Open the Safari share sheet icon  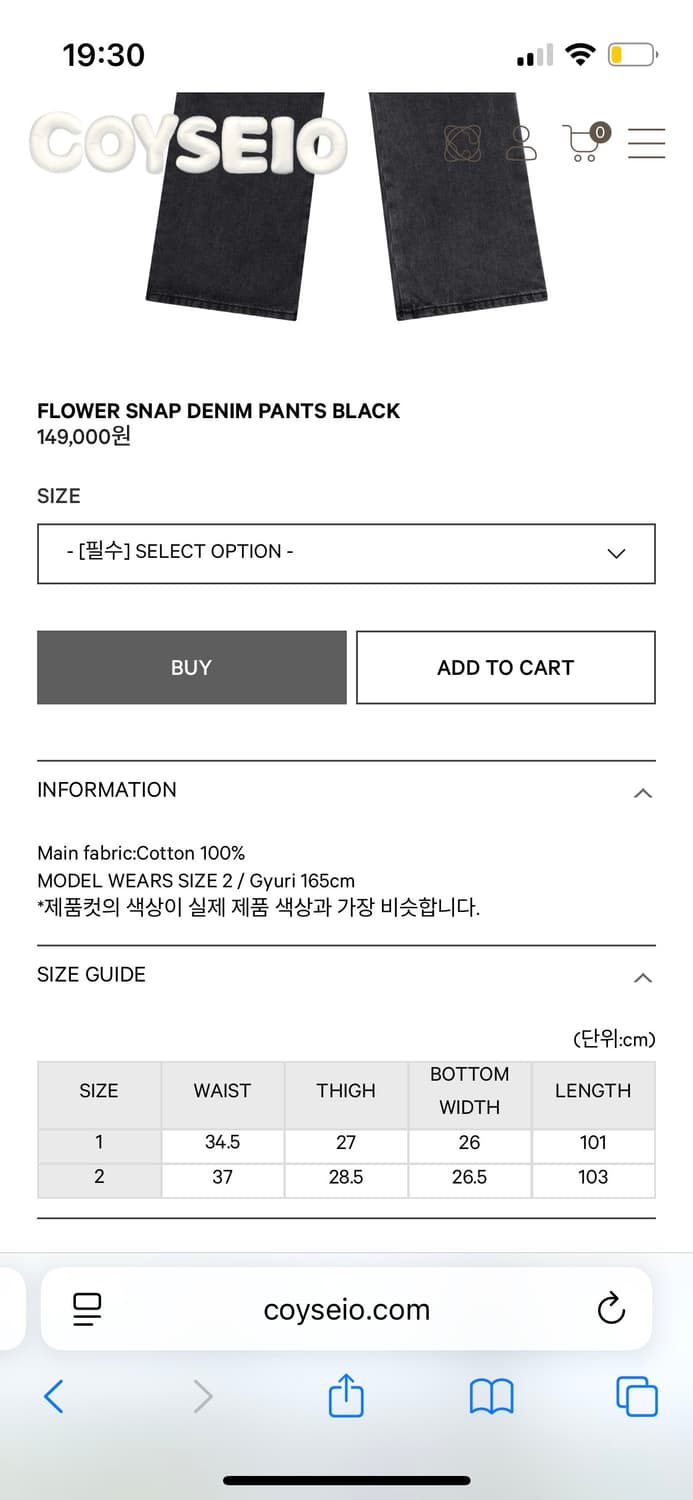(x=346, y=1396)
